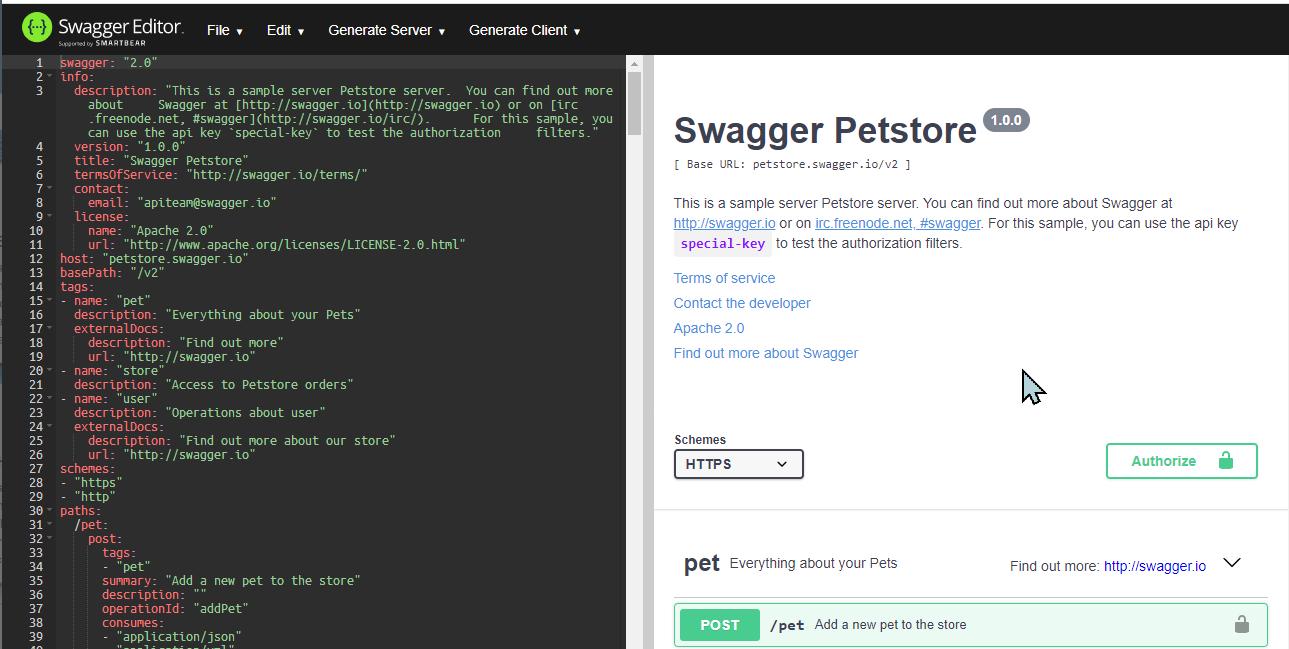This screenshot has width=1289, height=649.
Task: Click the Swagger Editor logo icon
Action: [x=37, y=29]
